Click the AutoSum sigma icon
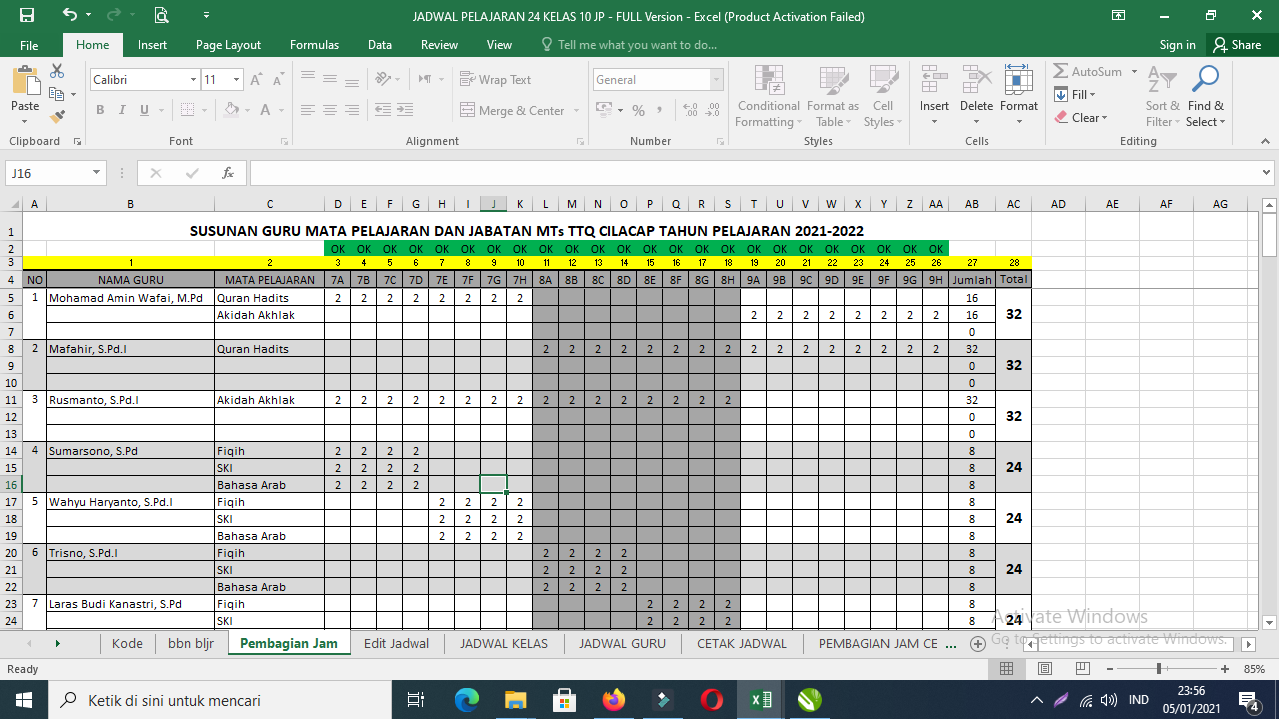The width and height of the screenshot is (1279, 719). [1061, 71]
